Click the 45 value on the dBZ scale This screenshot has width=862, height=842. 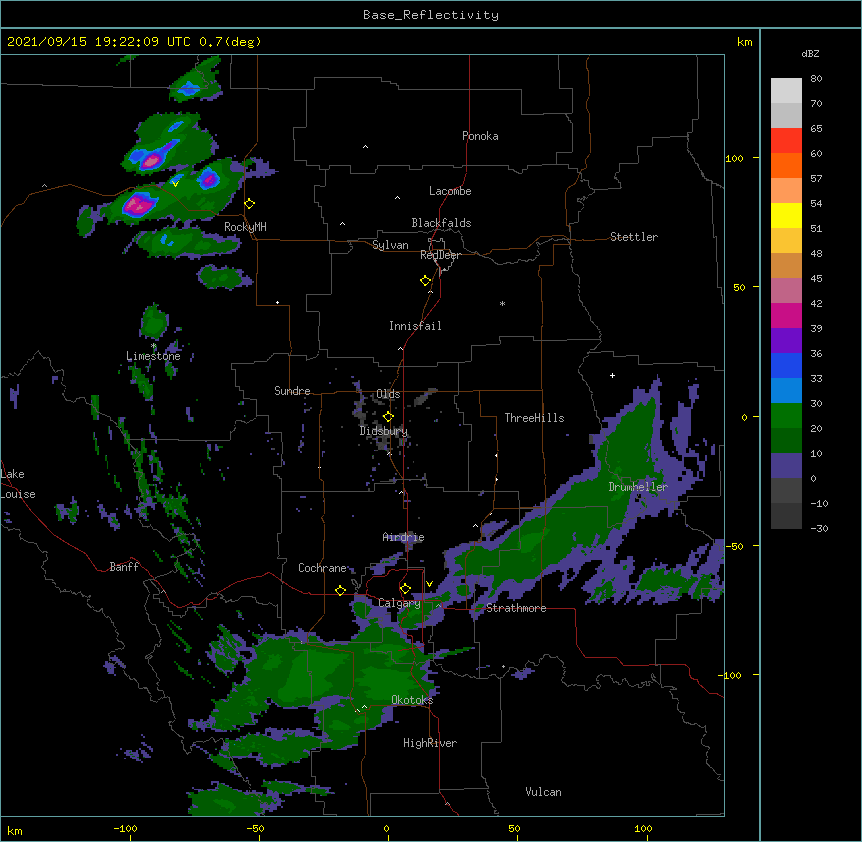816,278
